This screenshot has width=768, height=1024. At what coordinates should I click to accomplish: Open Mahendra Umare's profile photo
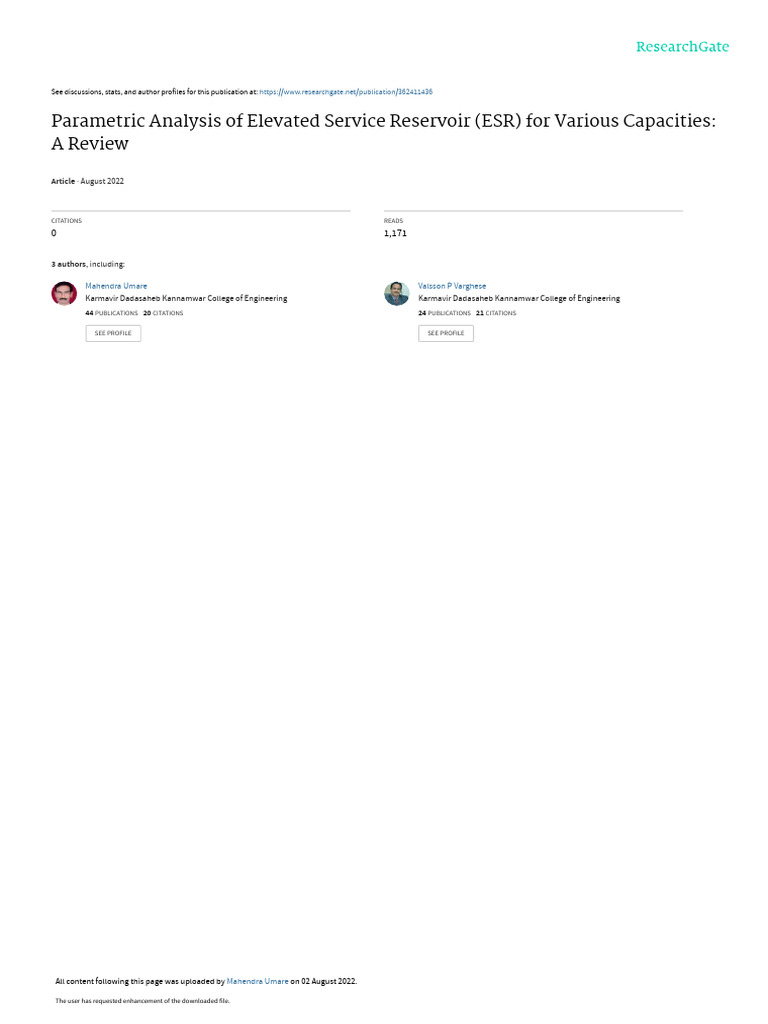(x=64, y=293)
